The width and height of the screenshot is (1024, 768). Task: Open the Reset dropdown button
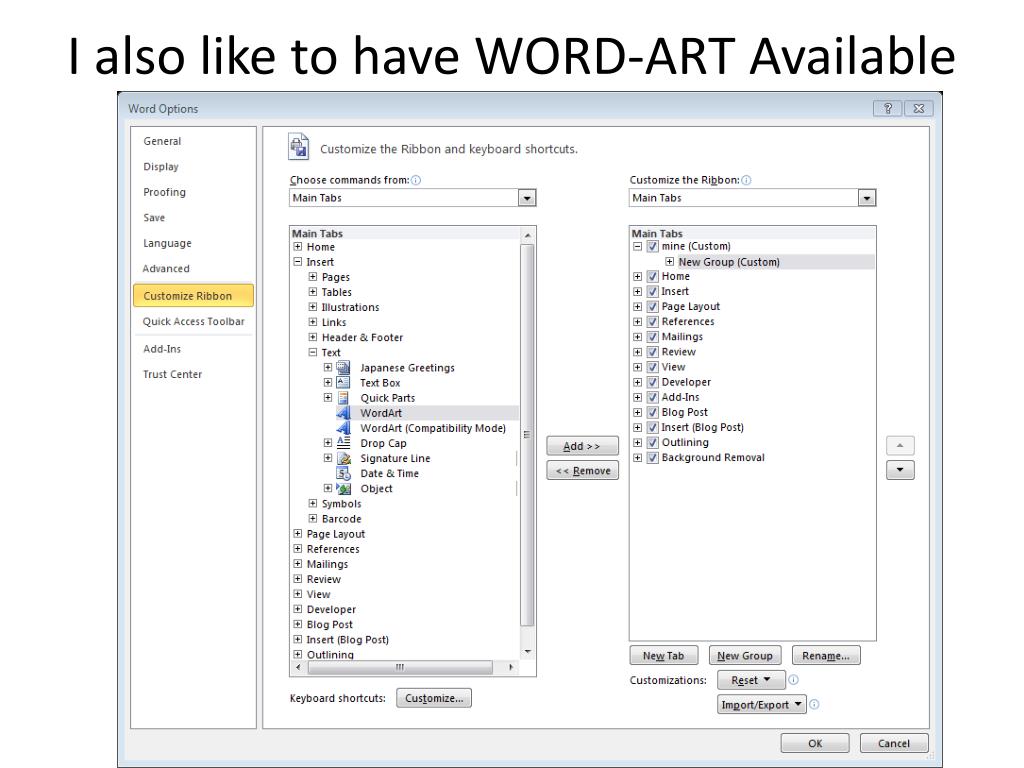tap(750, 680)
